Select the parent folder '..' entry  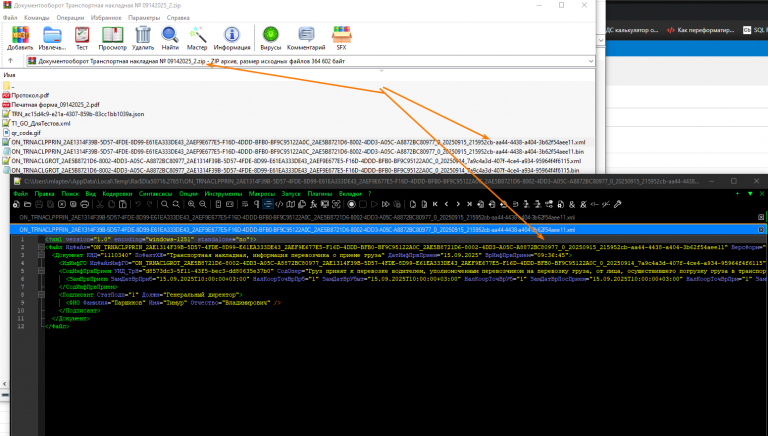[x=9, y=86]
